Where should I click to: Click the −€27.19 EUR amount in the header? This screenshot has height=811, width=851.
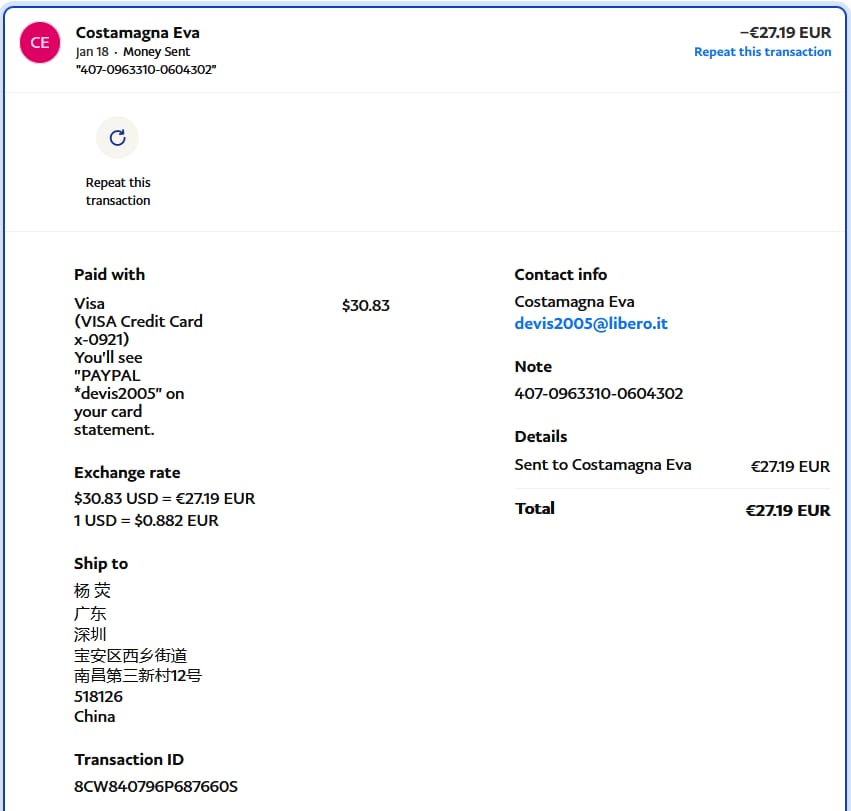point(784,33)
